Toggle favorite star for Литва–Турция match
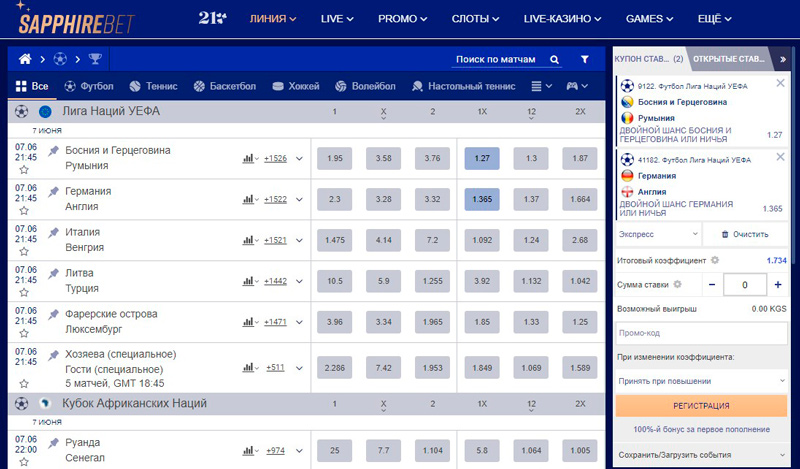The height and width of the screenshot is (469, 800). 24,293
